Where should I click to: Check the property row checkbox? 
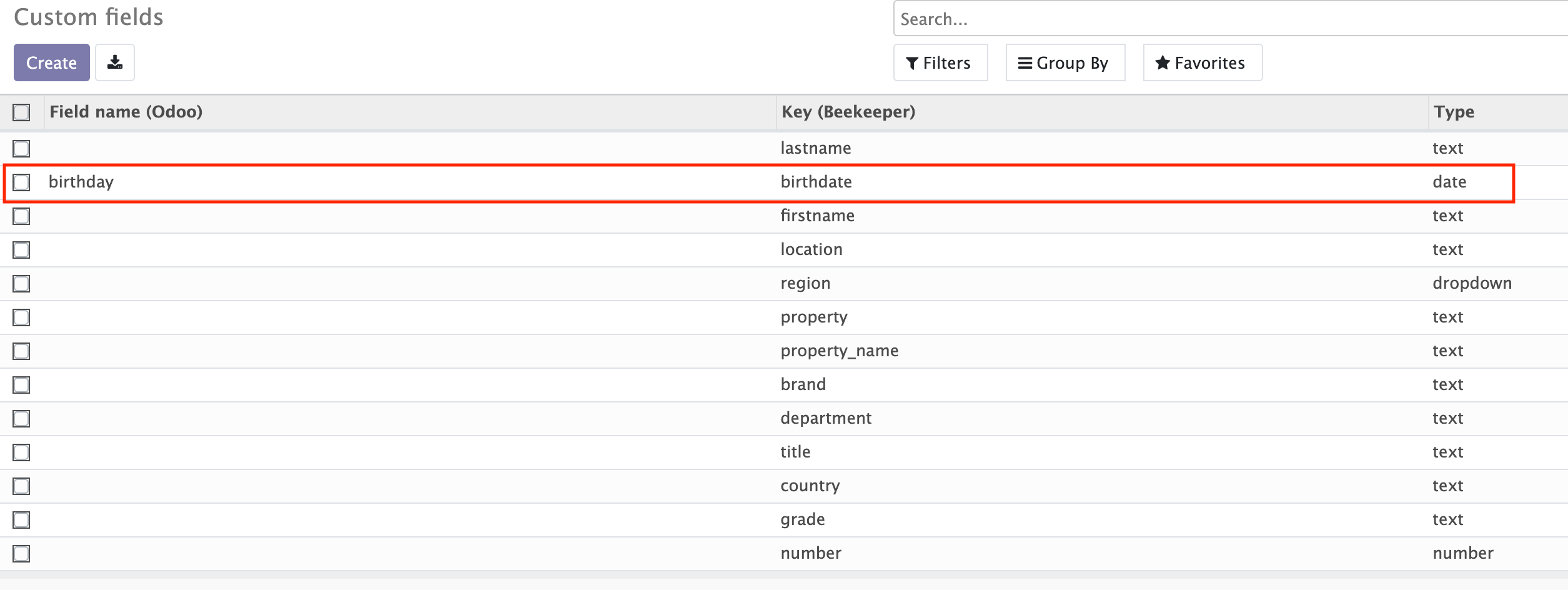point(21,317)
